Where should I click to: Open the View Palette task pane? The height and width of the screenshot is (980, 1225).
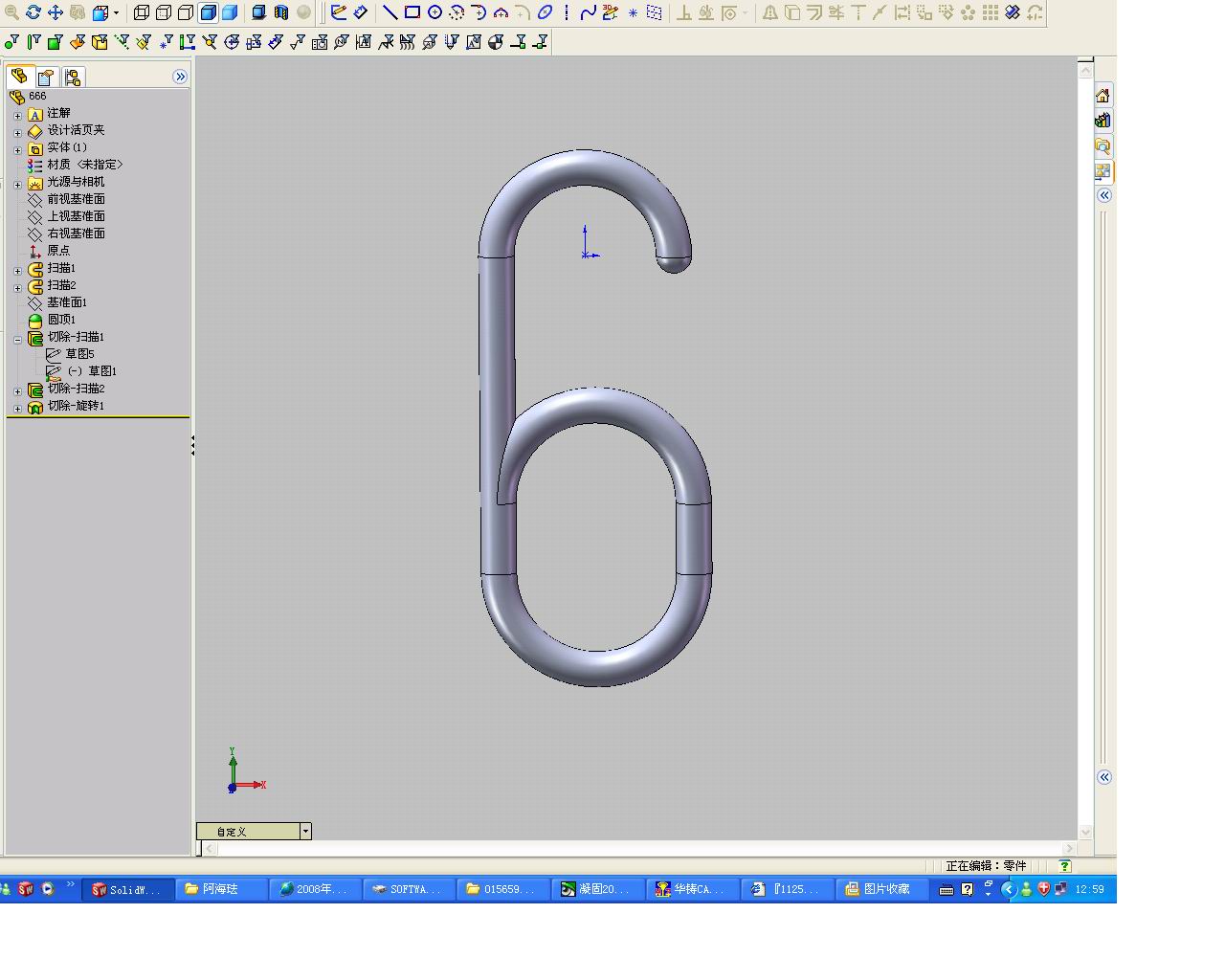[x=1102, y=171]
